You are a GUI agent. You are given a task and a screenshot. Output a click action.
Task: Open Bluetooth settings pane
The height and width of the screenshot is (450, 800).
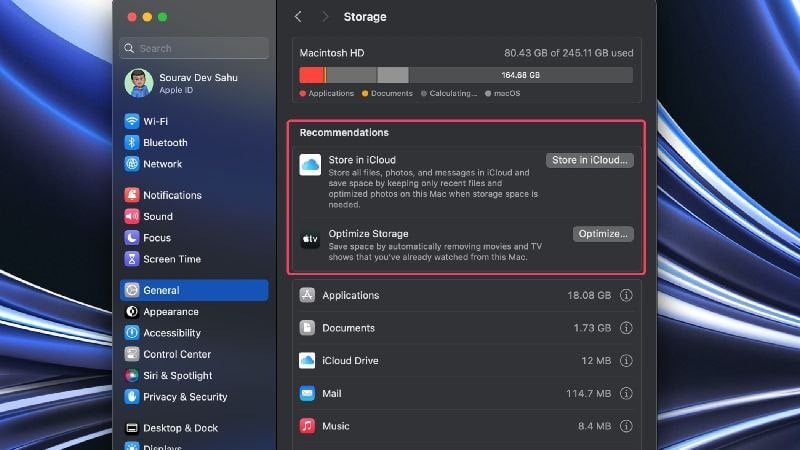click(x=194, y=142)
